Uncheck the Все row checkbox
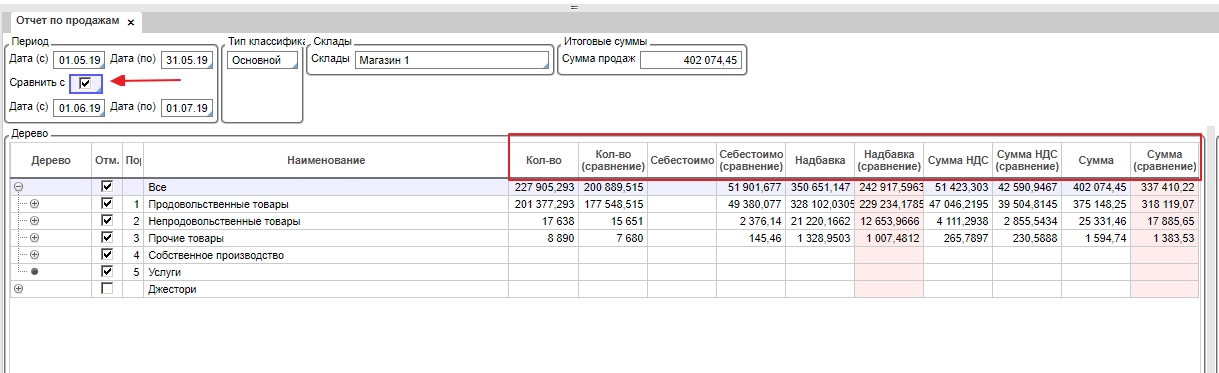This screenshot has height=373, width=1219. click(107, 186)
